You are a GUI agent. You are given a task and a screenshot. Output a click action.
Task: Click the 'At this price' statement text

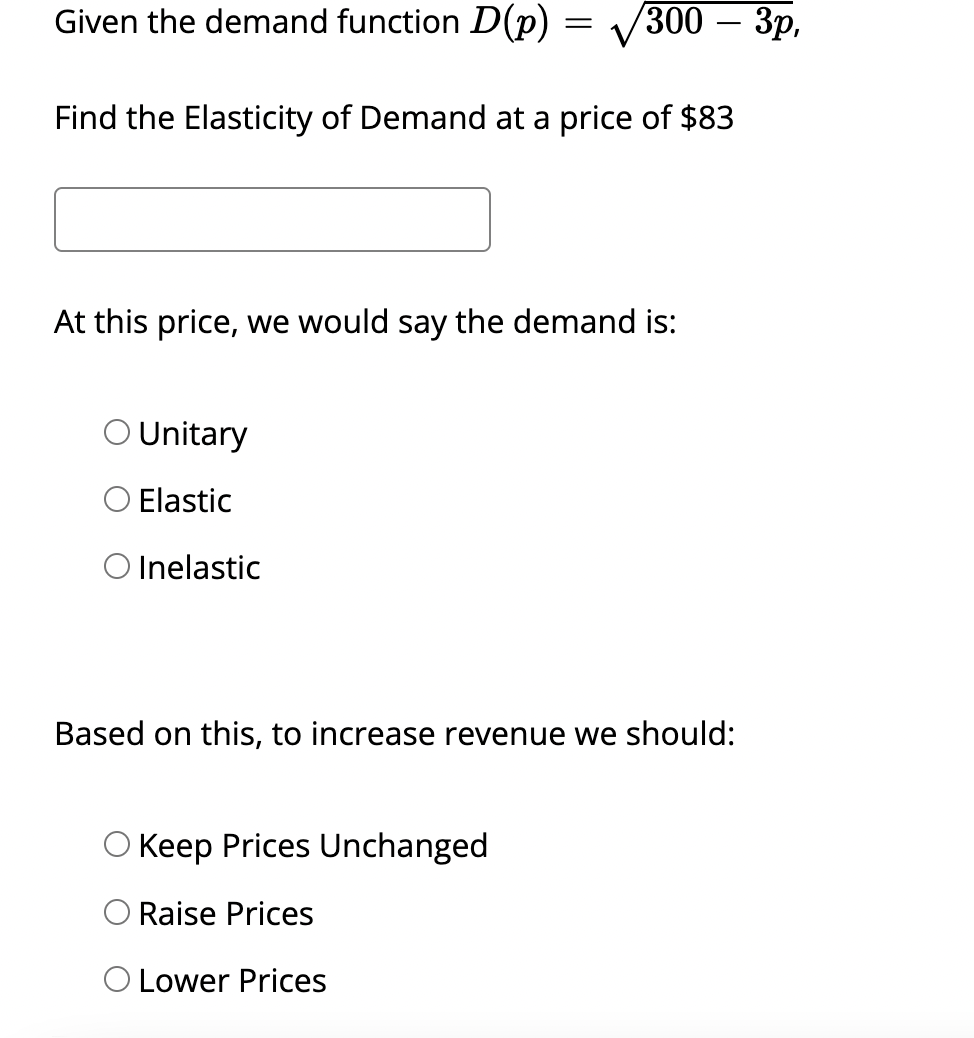click(x=365, y=321)
